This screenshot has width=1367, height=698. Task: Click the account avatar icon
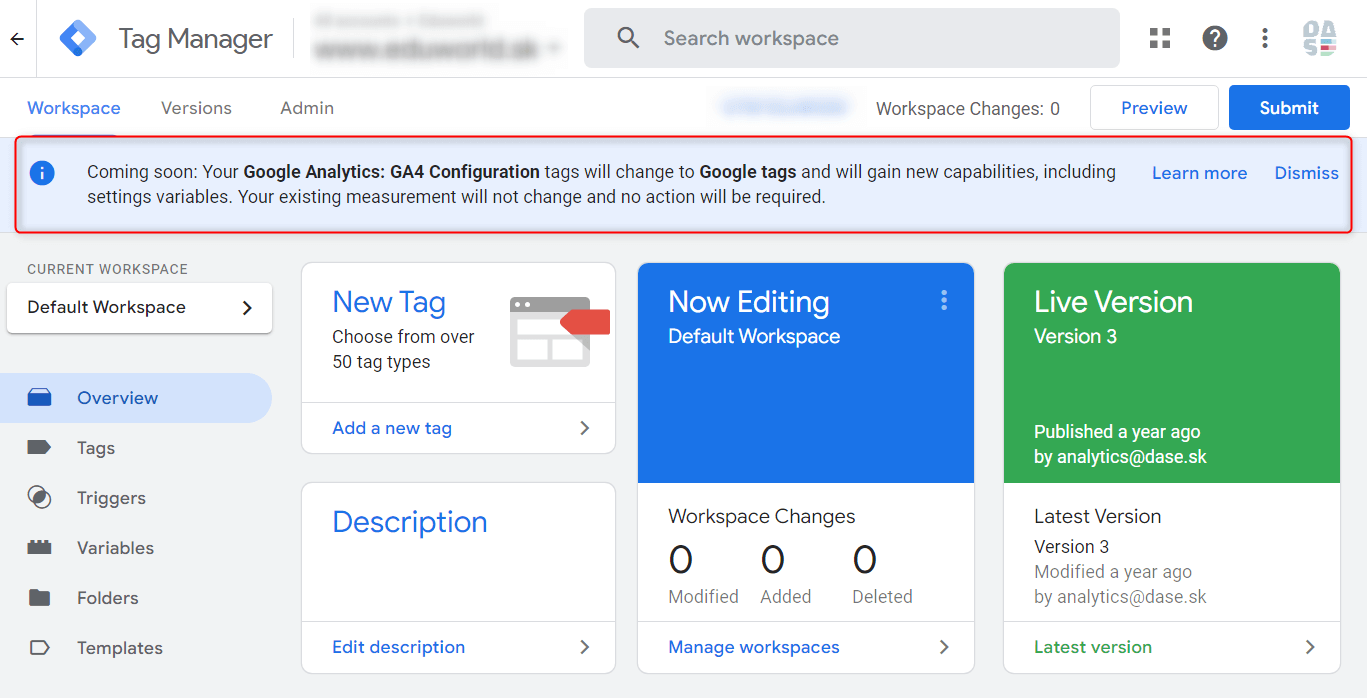(1320, 38)
